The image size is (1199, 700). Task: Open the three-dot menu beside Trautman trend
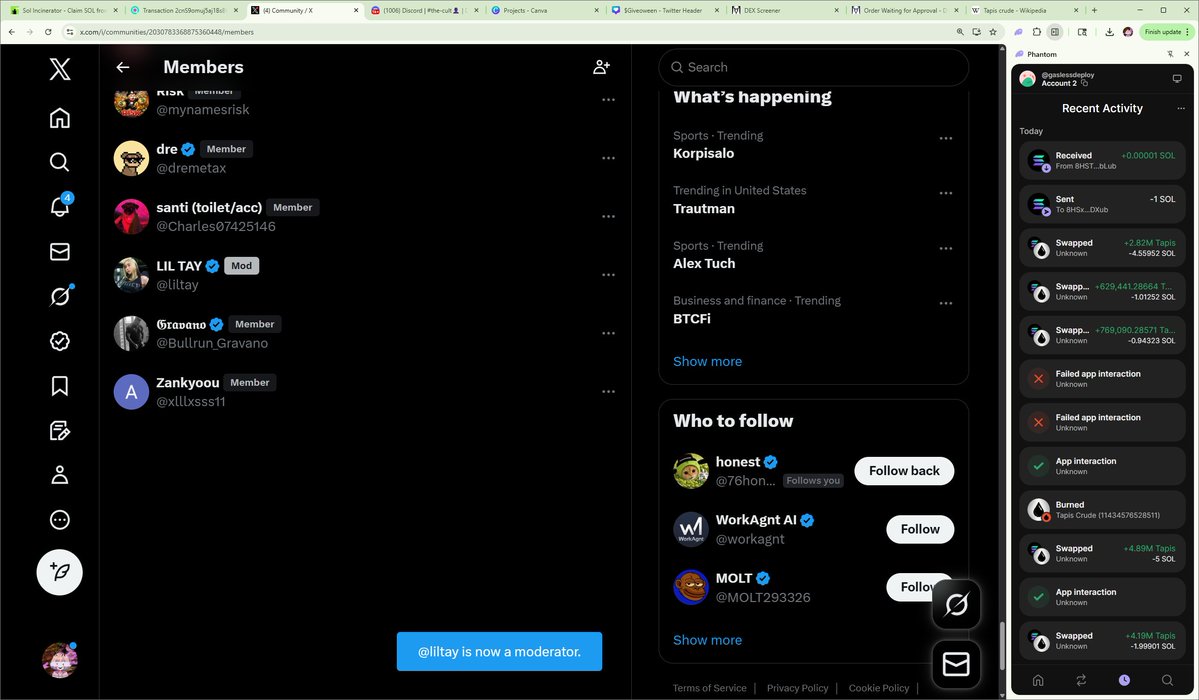point(945,193)
